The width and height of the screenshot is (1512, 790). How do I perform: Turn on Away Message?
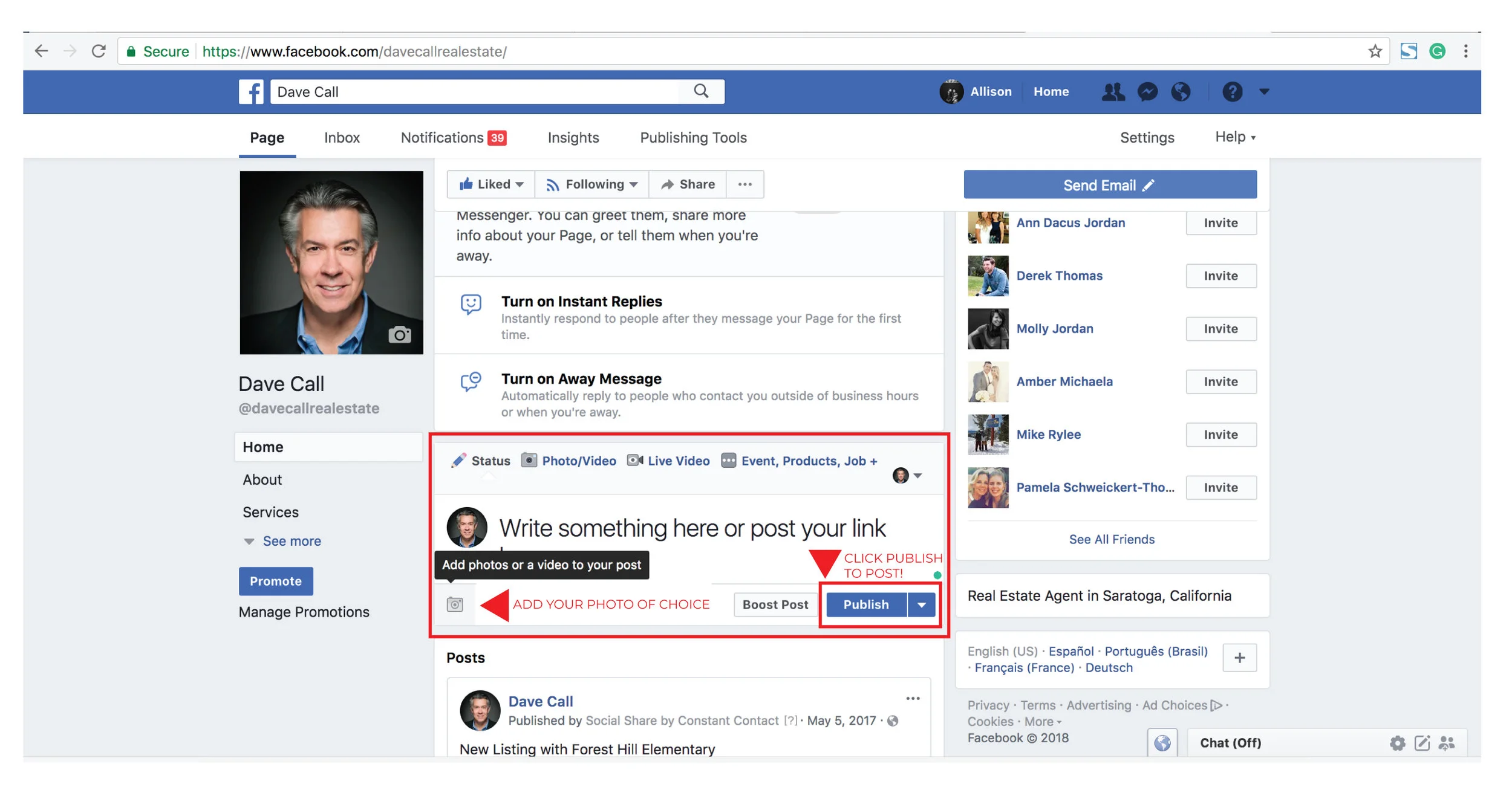pos(581,379)
